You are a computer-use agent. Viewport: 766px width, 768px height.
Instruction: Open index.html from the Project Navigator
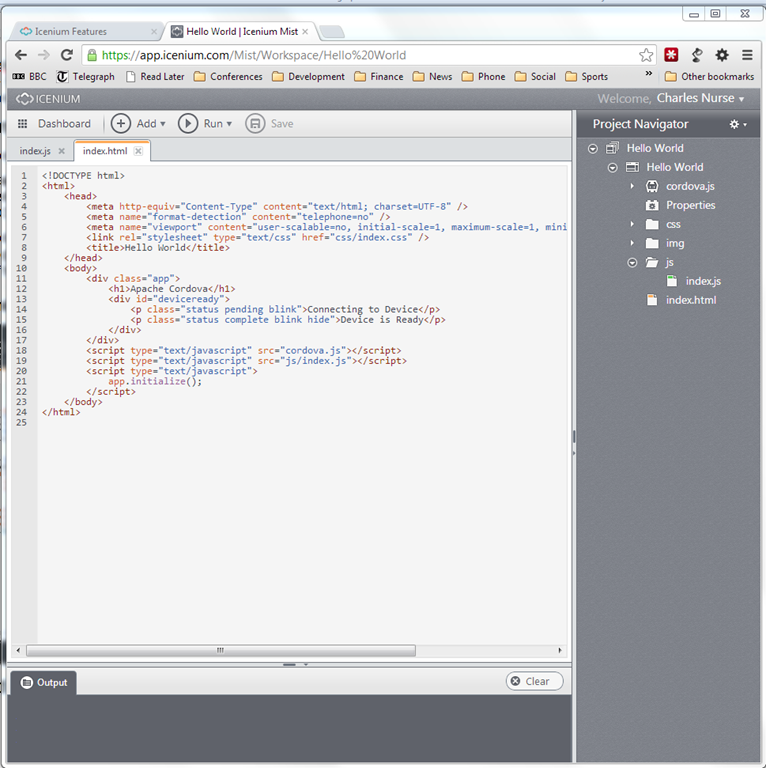[x=691, y=300]
